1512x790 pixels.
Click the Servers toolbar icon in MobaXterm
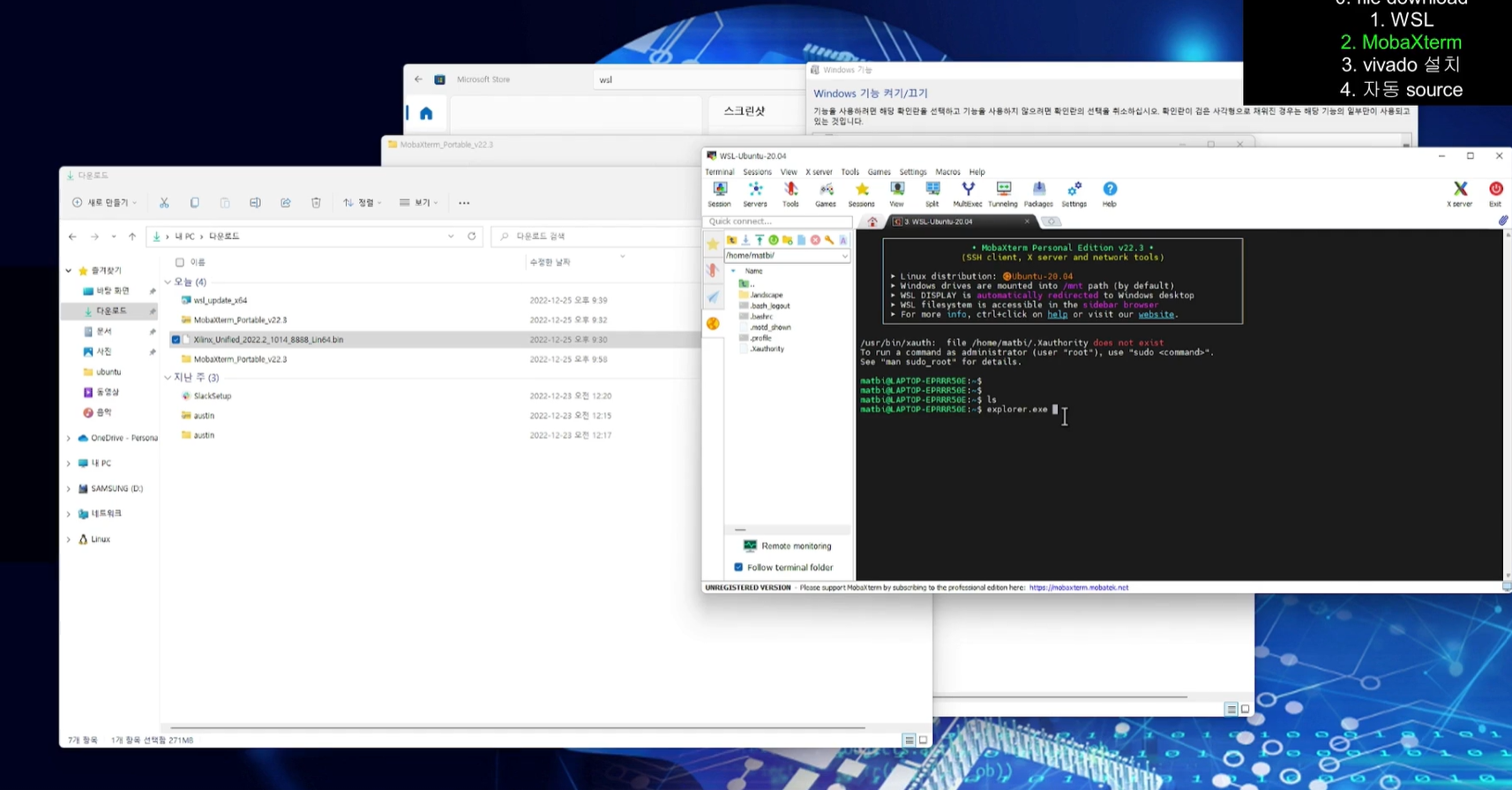tap(755, 193)
